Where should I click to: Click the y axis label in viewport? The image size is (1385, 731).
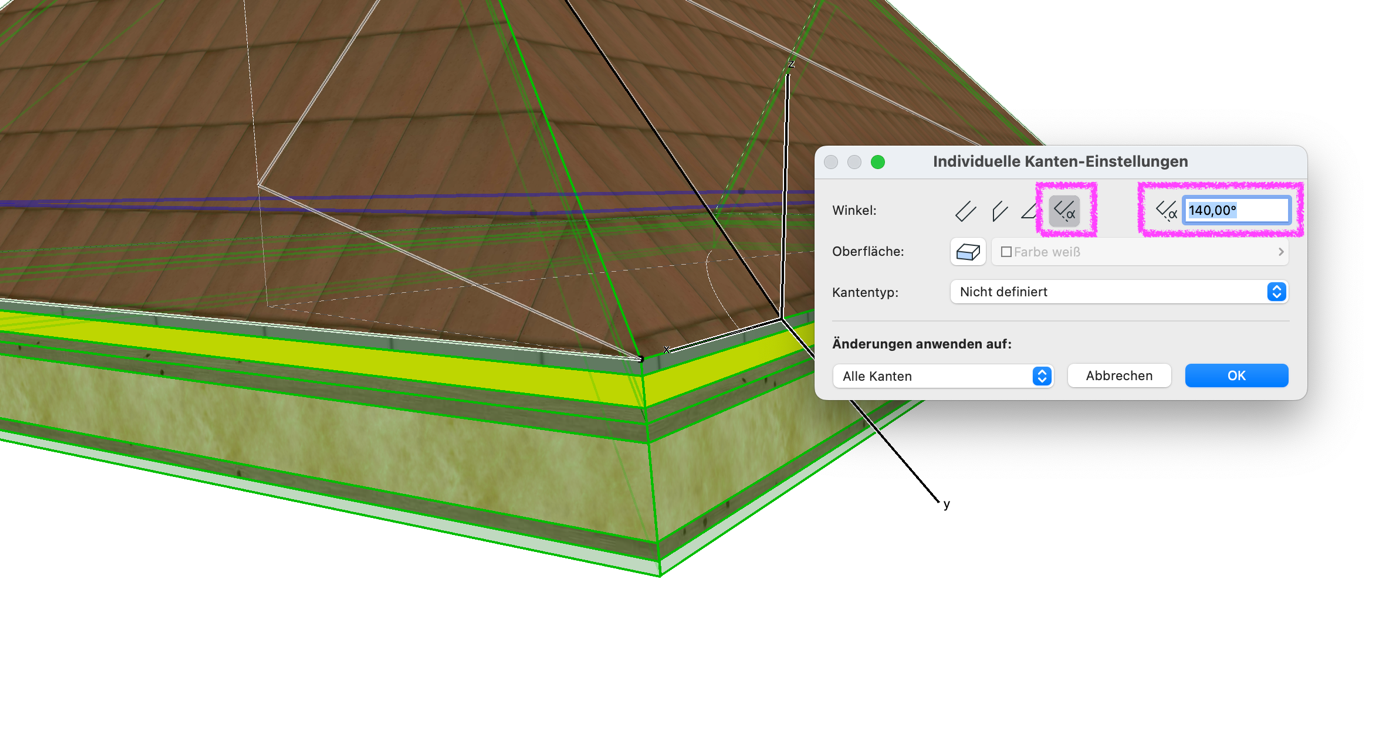pos(946,504)
